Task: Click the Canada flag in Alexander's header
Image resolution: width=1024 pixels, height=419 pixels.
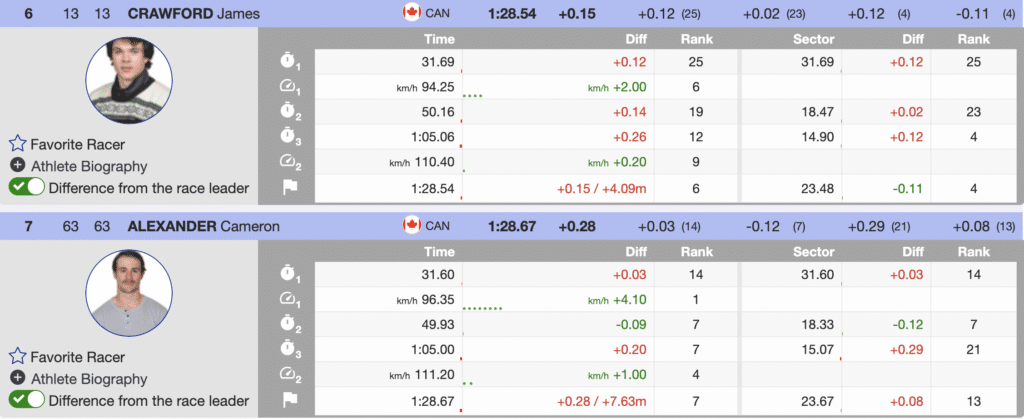Action: [410, 226]
